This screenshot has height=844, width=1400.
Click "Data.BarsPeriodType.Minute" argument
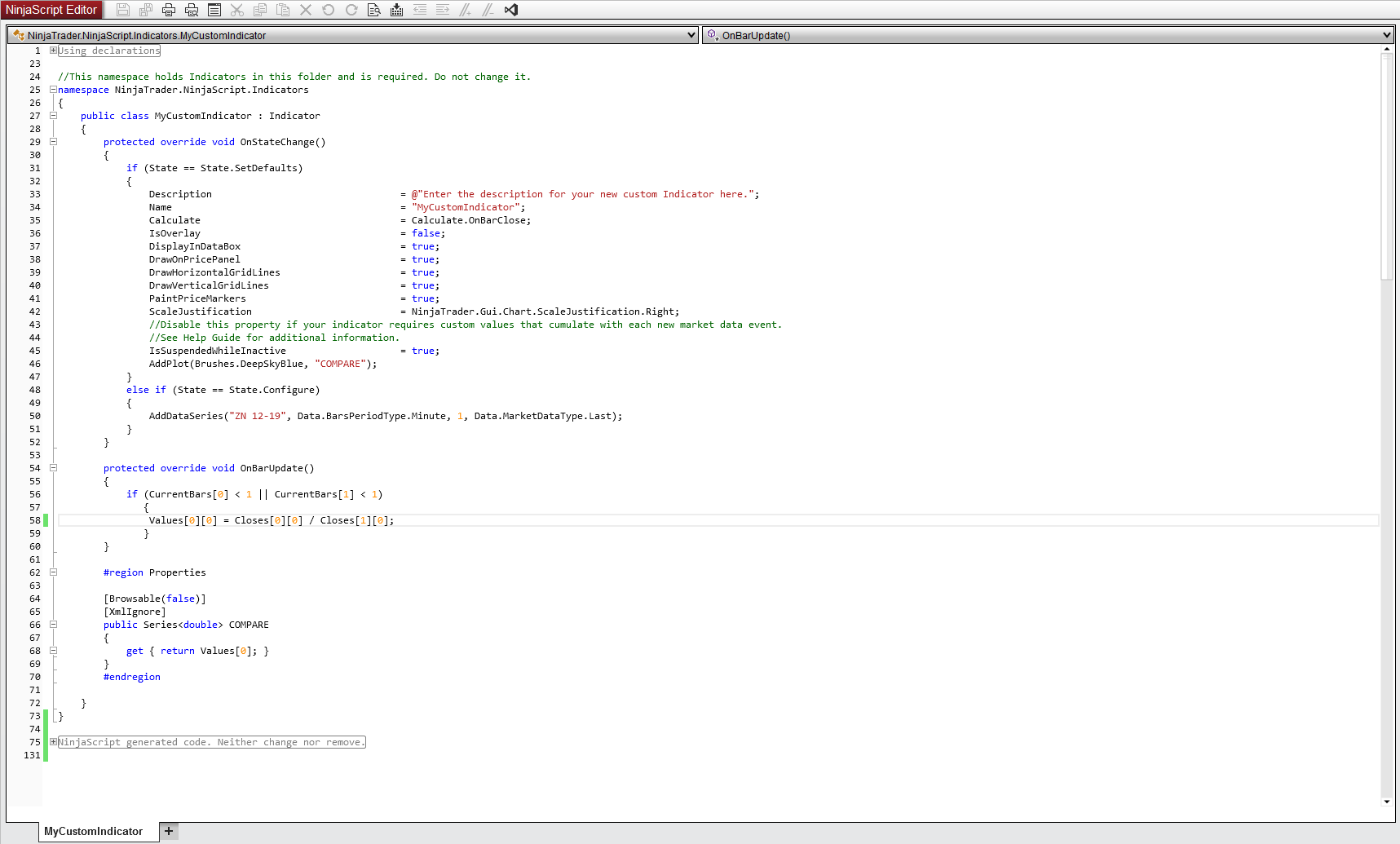coord(371,416)
